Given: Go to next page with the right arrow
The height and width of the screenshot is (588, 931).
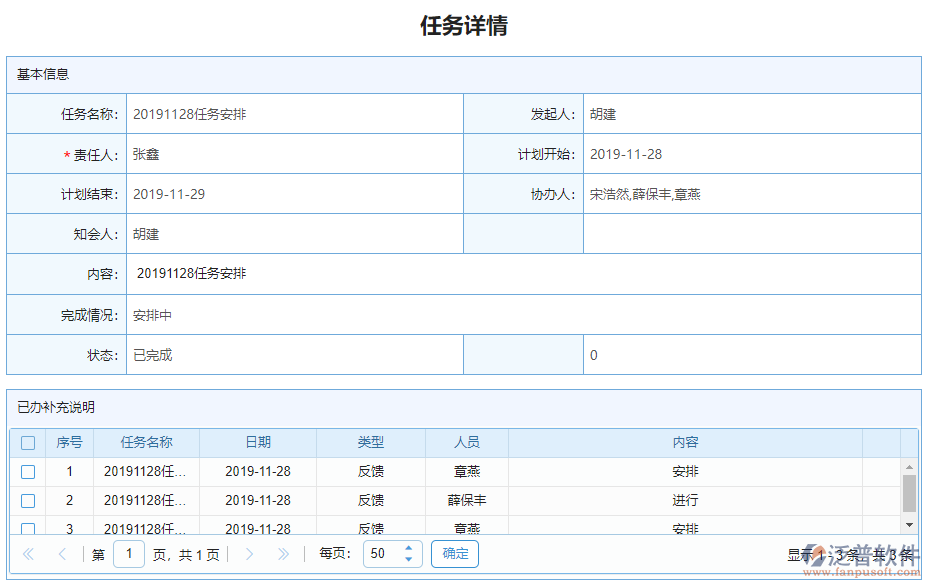Looking at the screenshot, I should click(249, 553).
